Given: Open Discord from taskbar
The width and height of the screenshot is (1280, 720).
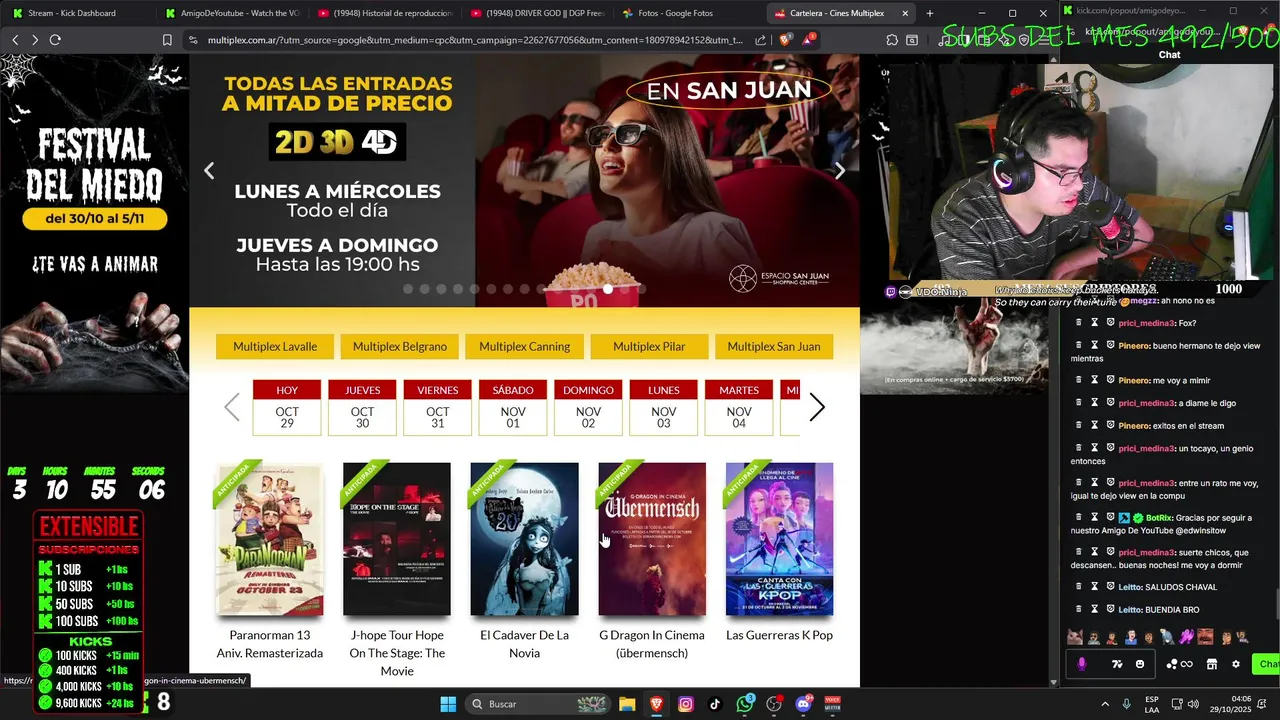Looking at the screenshot, I should click(x=803, y=704).
